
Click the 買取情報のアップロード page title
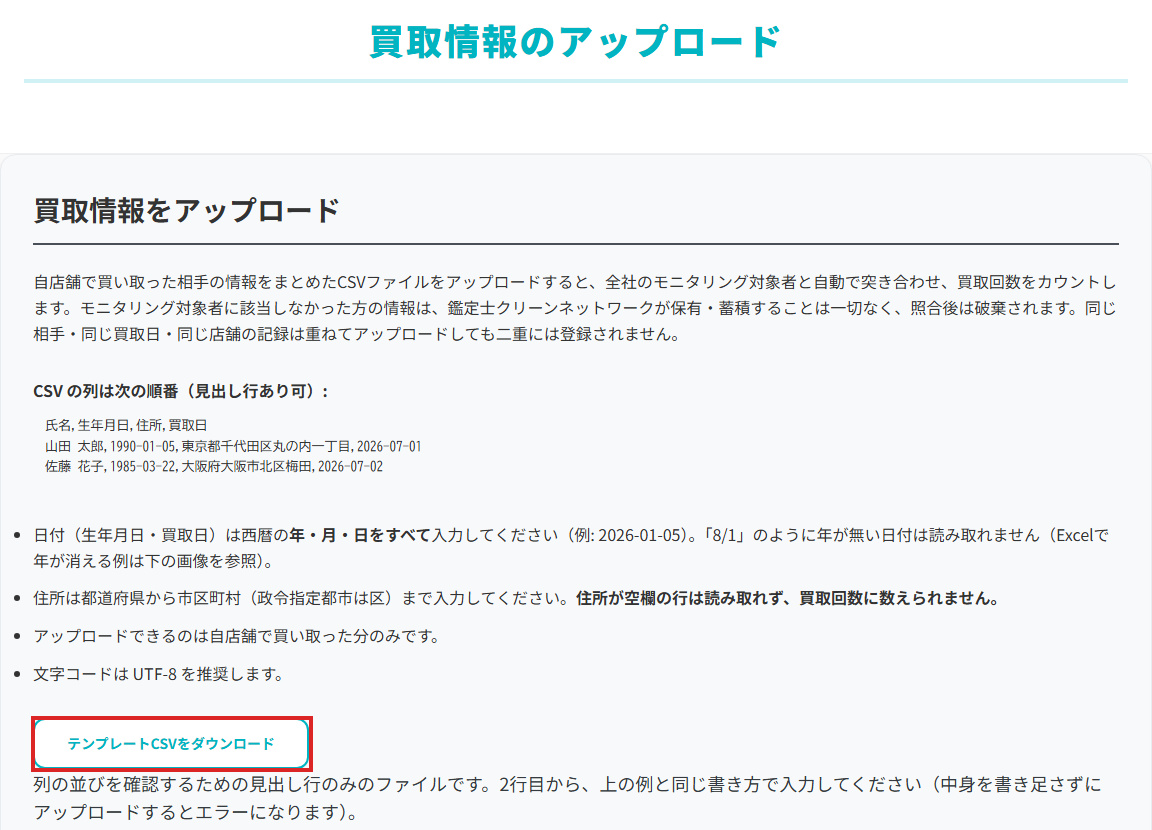coord(575,41)
